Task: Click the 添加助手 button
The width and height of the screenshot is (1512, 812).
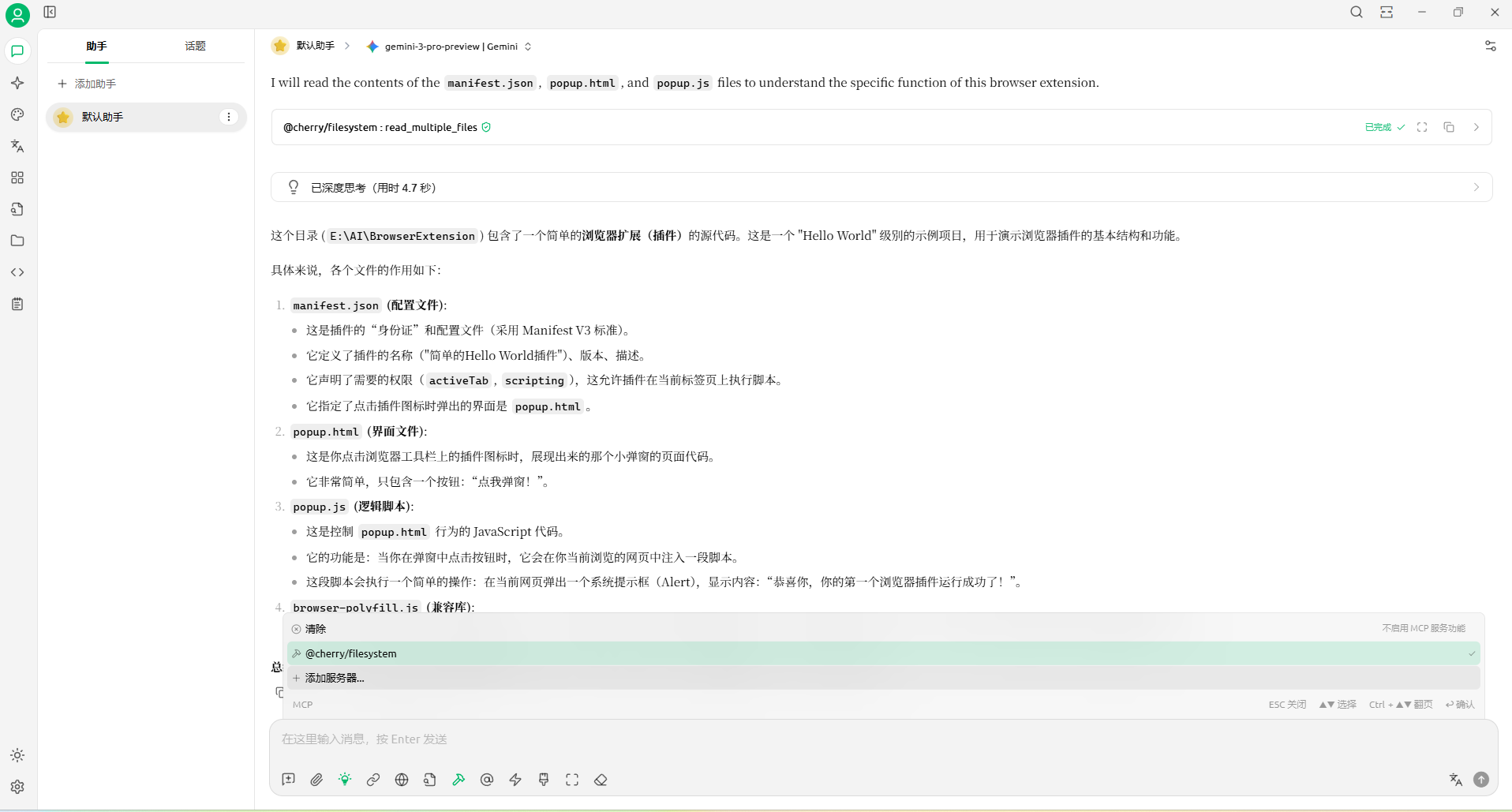Action: tap(88, 83)
